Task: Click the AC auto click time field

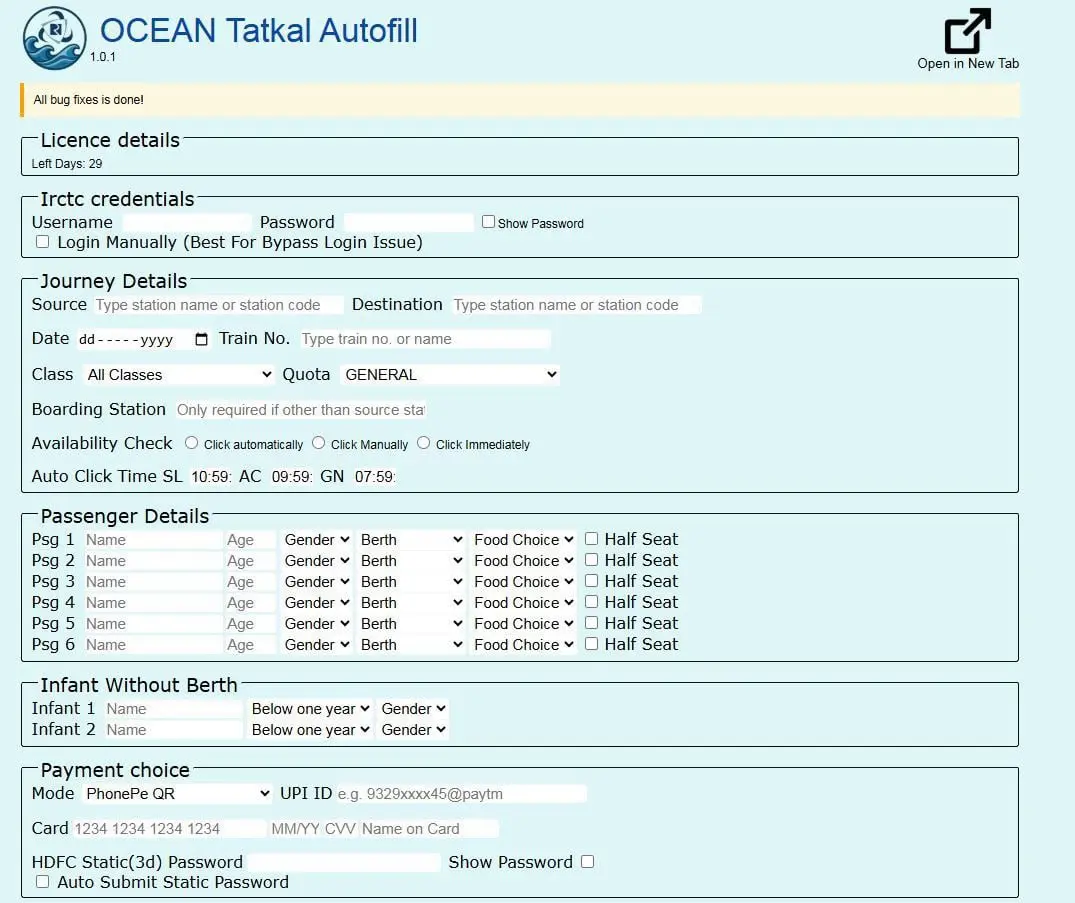Action: pos(292,477)
